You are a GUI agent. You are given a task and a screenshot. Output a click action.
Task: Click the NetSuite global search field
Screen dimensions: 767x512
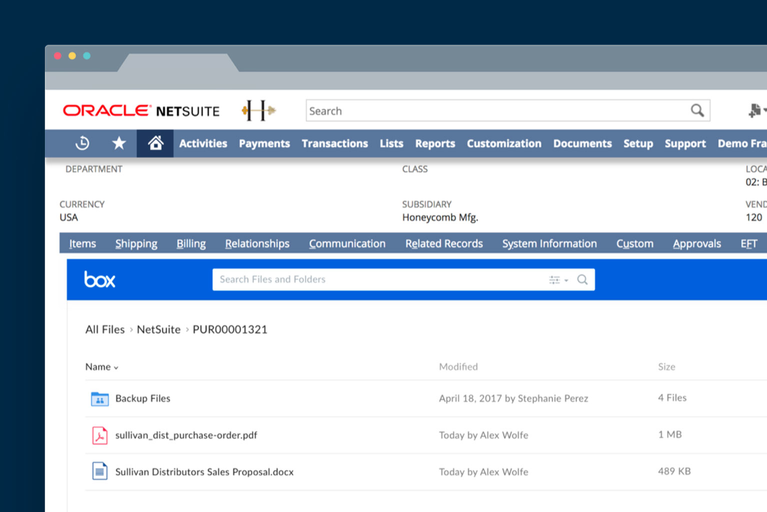pos(495,111)
